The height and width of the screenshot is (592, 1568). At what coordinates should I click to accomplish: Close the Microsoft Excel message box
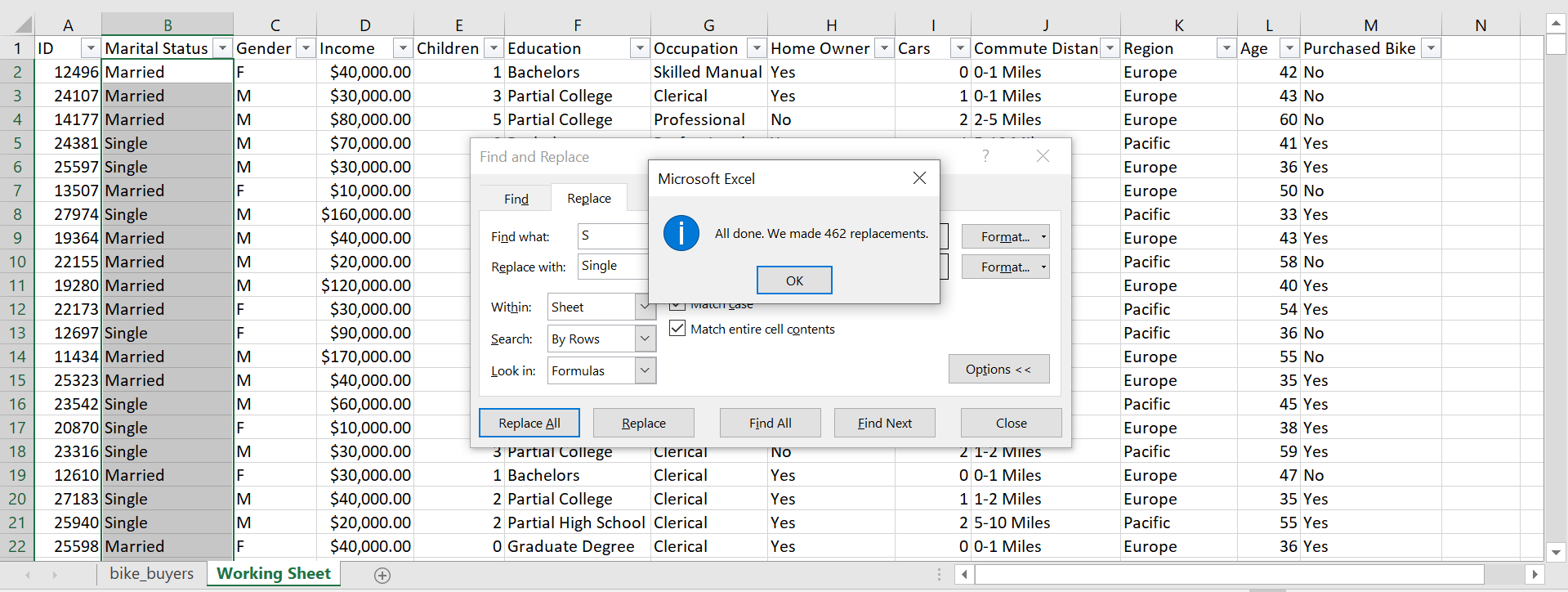coord(919,178)
